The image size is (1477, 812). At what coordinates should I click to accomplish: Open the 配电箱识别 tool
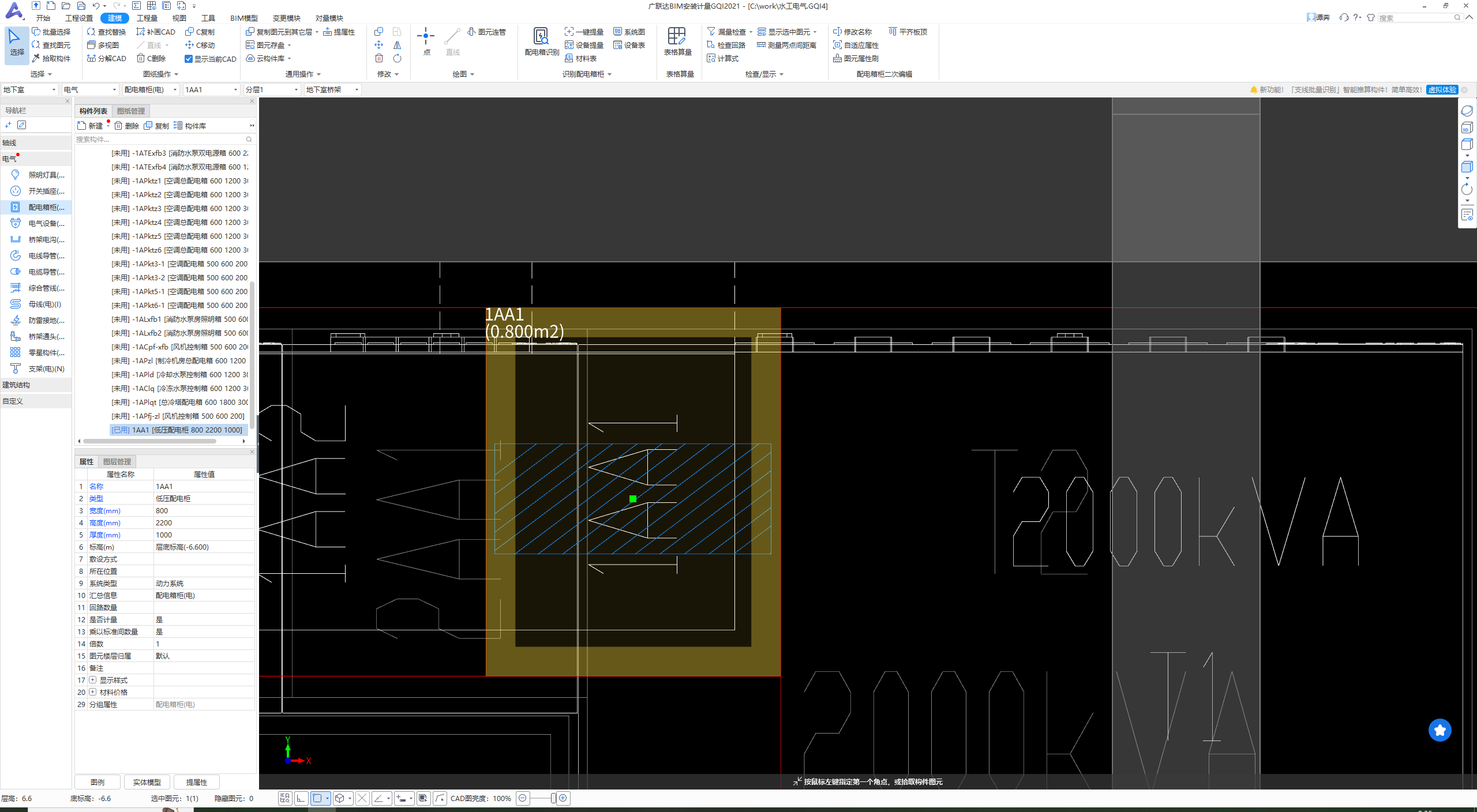[x=541, y=42]
